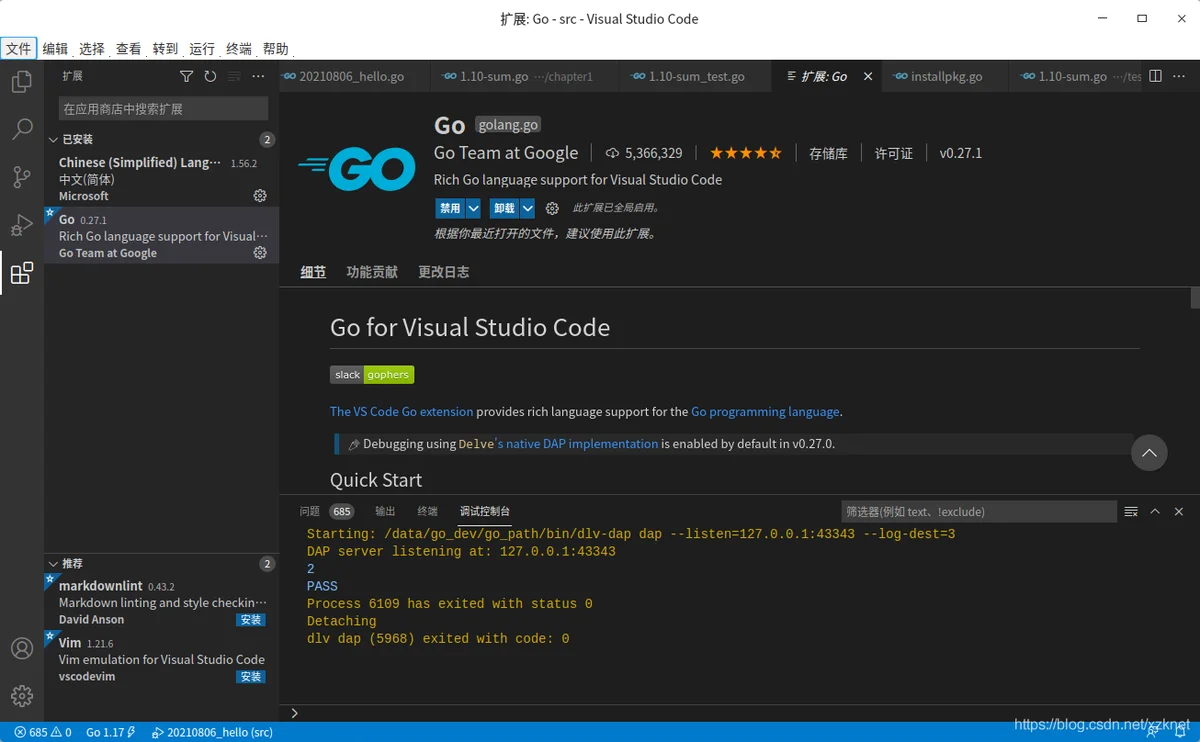Open the 文件 menu

pos(19,49)
